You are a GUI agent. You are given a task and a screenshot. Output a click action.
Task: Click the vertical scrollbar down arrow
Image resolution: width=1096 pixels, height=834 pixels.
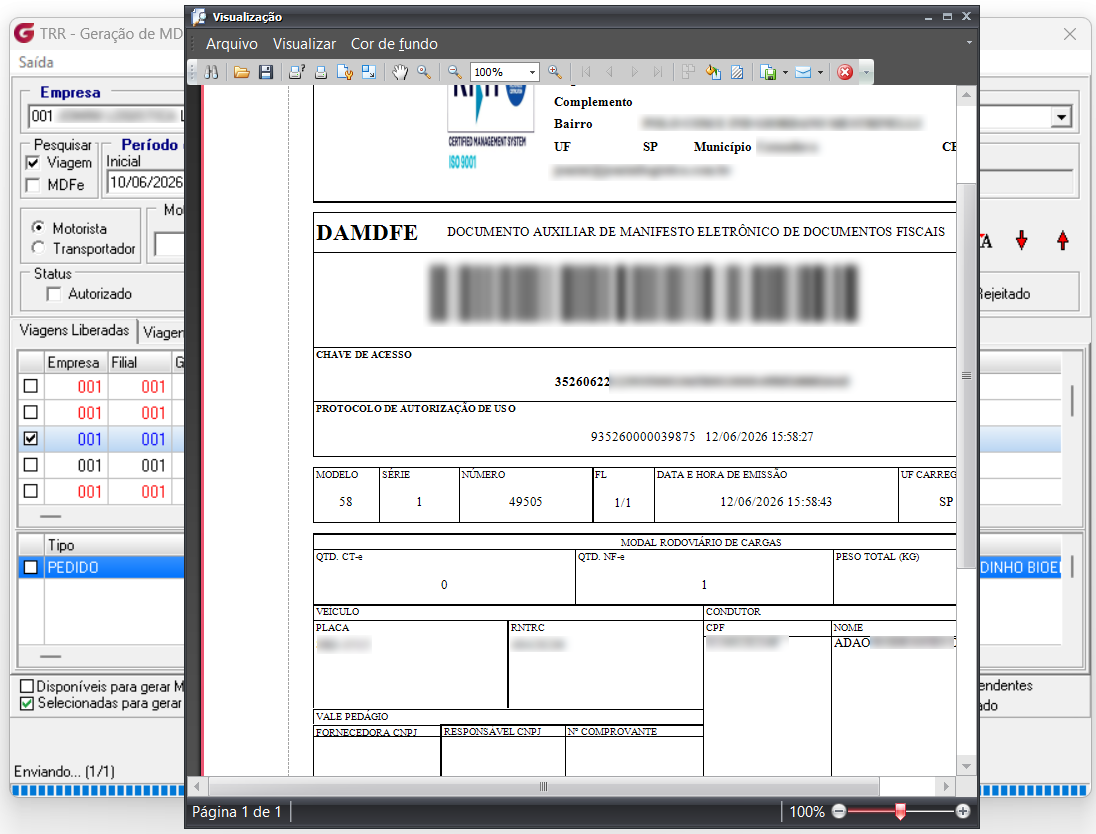(x=966, y=766)
